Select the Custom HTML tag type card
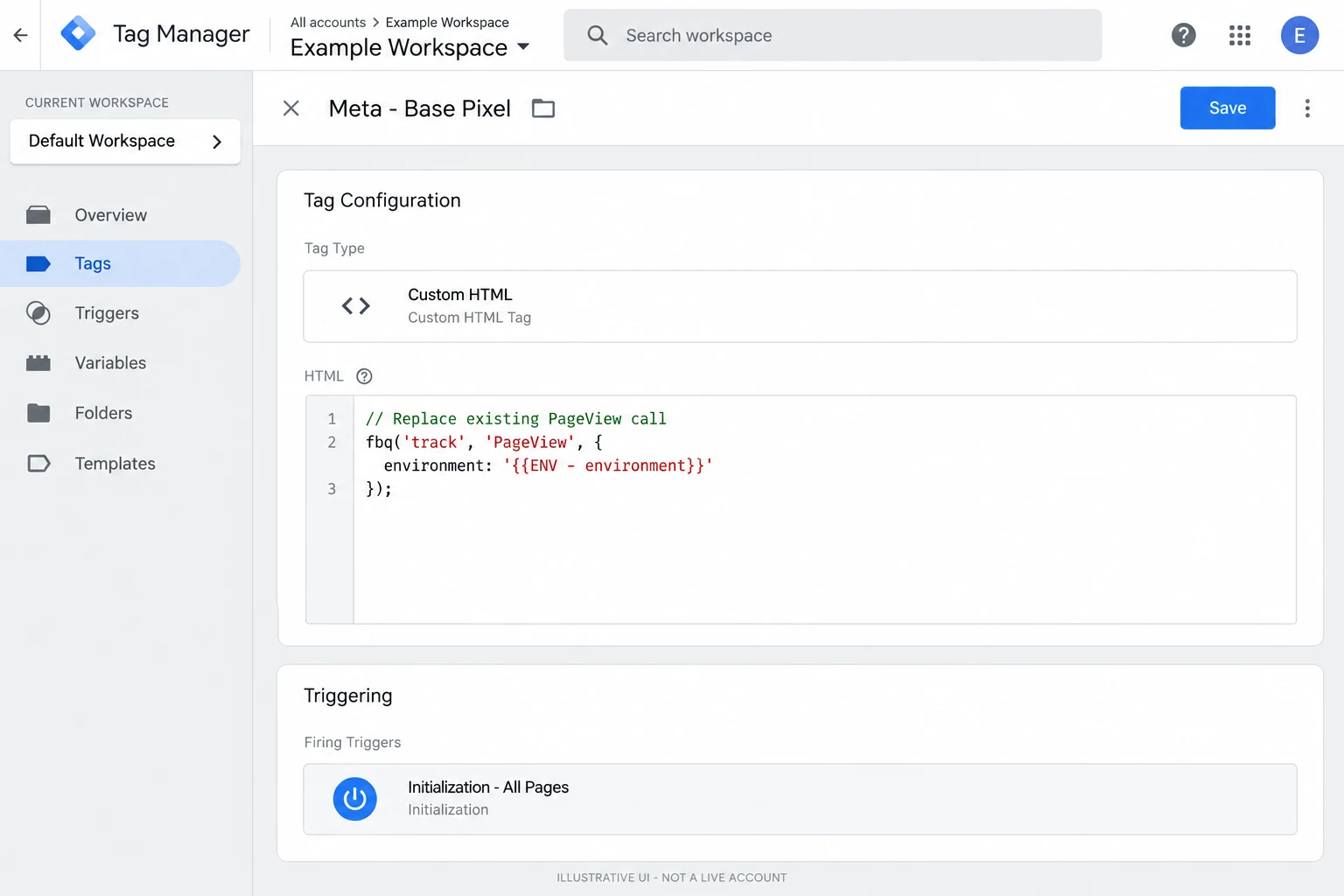The image size is (1344, 896). point(800,306)
